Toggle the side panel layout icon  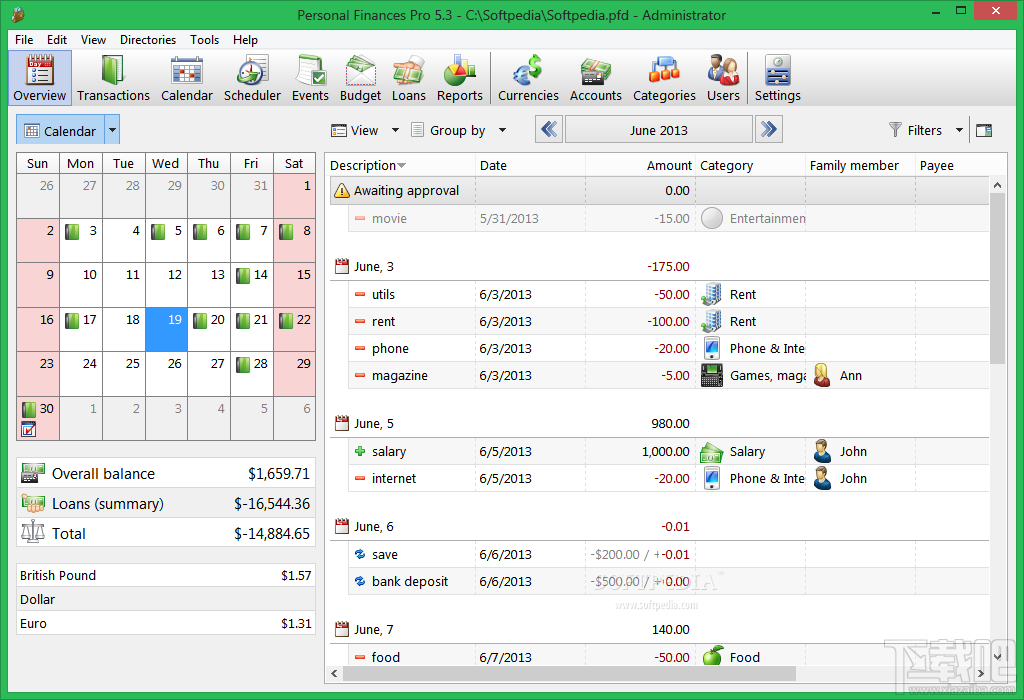984,131
